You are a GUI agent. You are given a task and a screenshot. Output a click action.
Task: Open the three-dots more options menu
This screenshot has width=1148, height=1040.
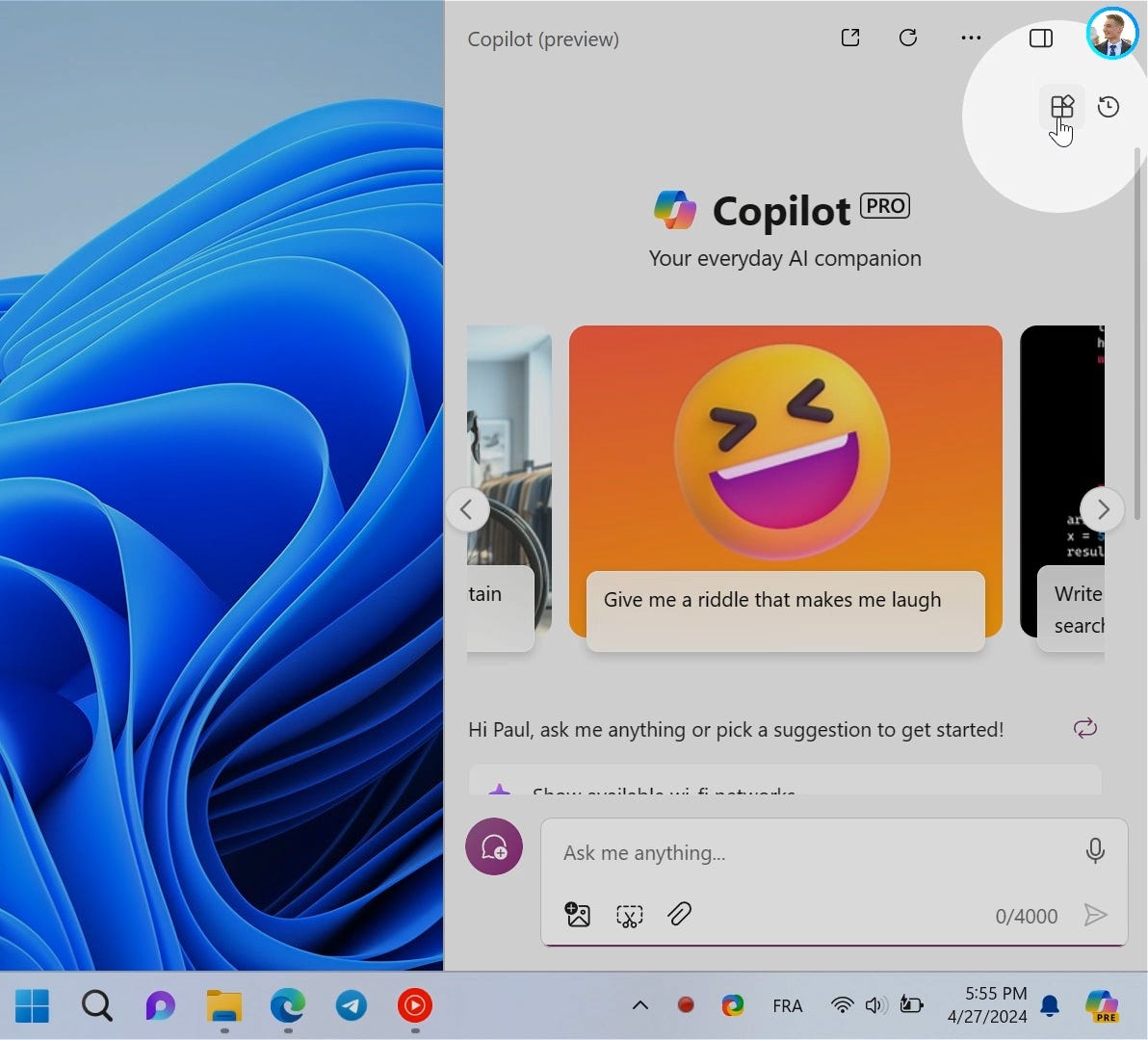click(971, 39)
